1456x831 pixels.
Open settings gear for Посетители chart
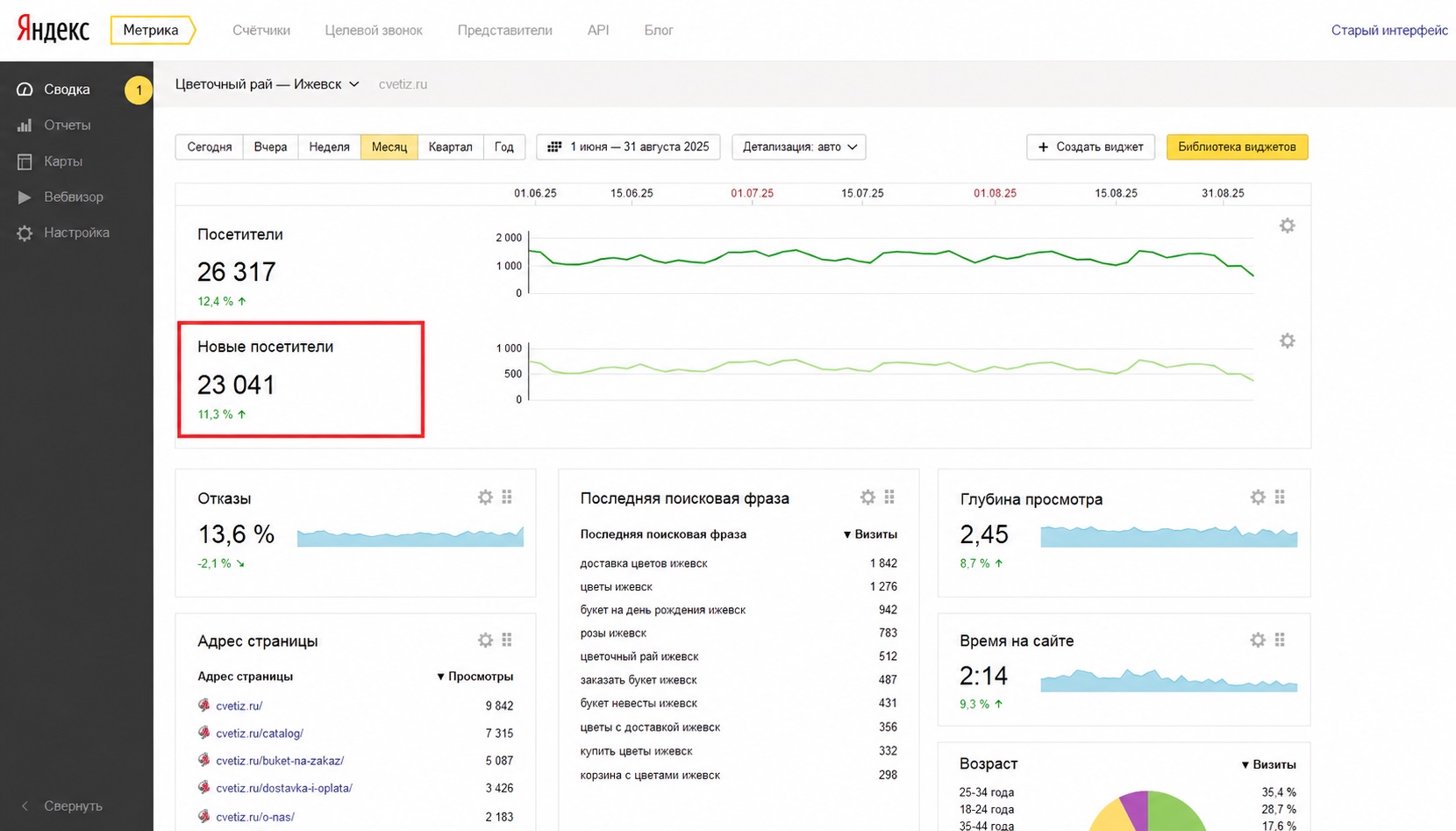coord(1287,226)
